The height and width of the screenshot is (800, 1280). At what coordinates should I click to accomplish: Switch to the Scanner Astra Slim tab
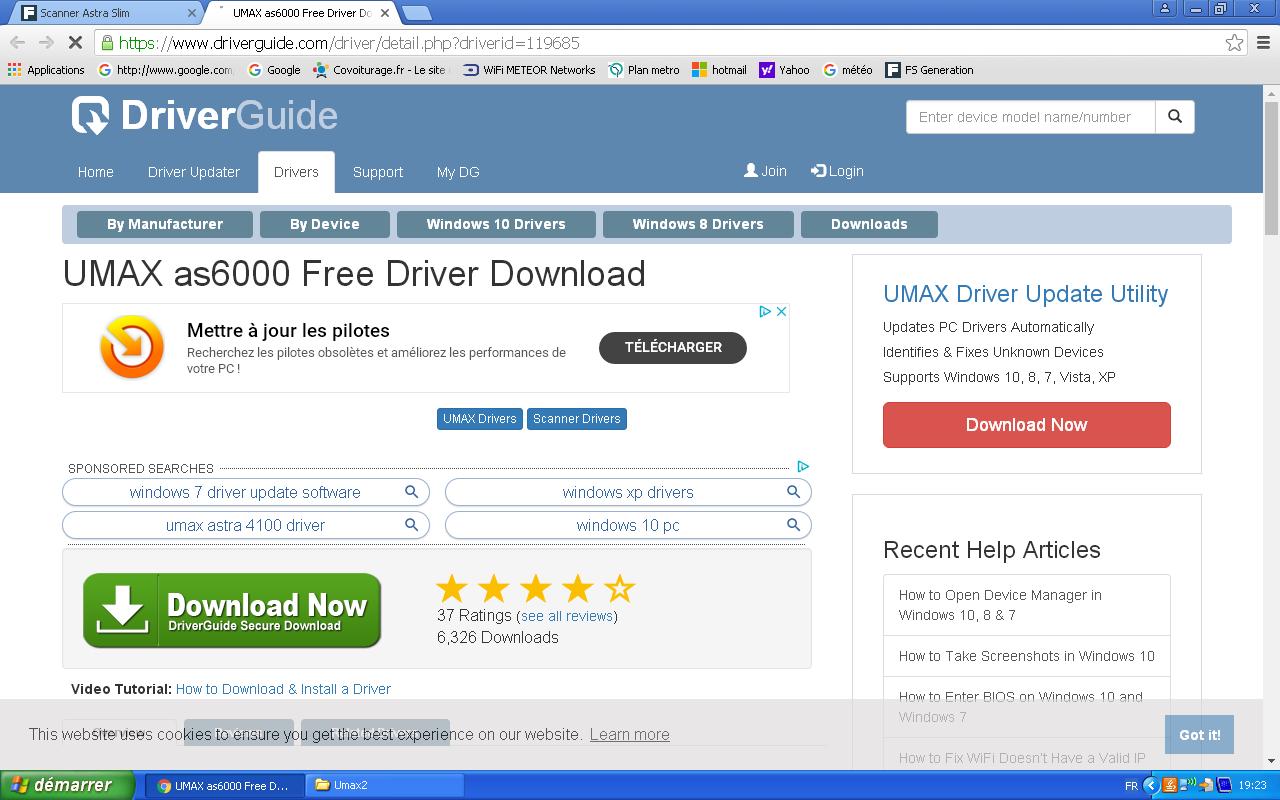[x=106, y=13]
